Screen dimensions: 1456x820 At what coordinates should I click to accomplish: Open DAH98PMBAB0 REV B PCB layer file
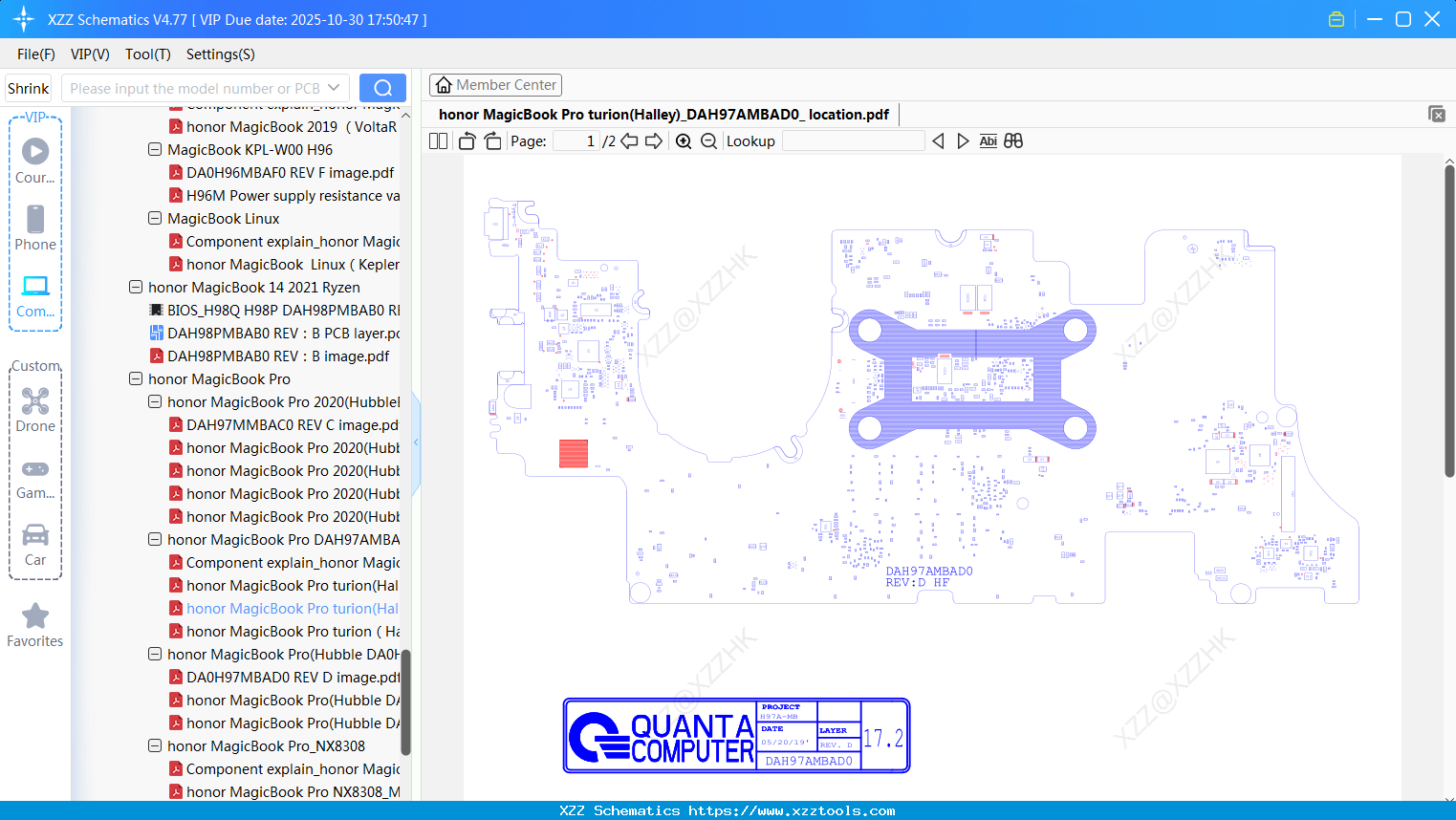coord(274,333)
